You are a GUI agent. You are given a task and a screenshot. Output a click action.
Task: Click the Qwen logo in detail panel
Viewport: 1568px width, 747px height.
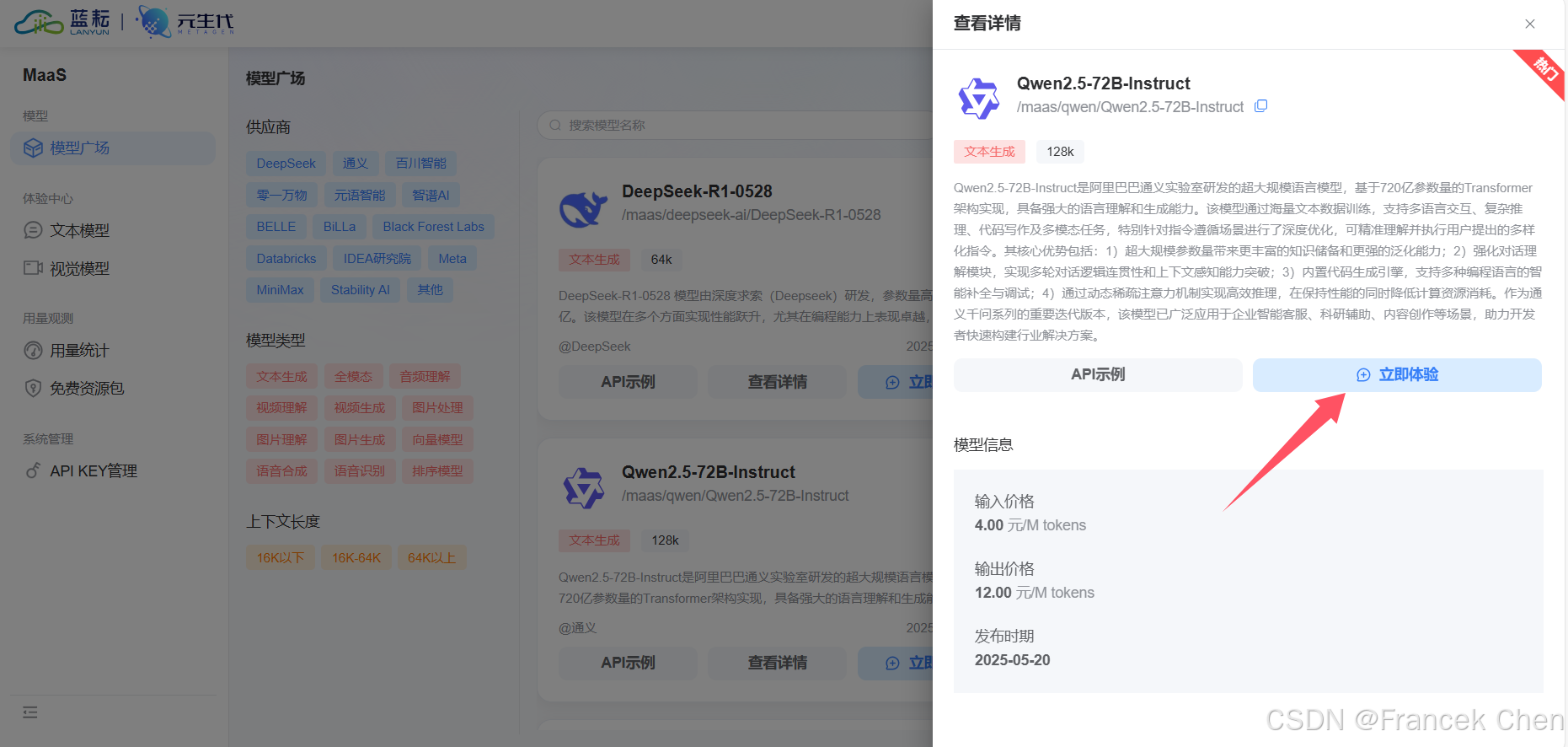pyautogui.click(x=978, y=98)
